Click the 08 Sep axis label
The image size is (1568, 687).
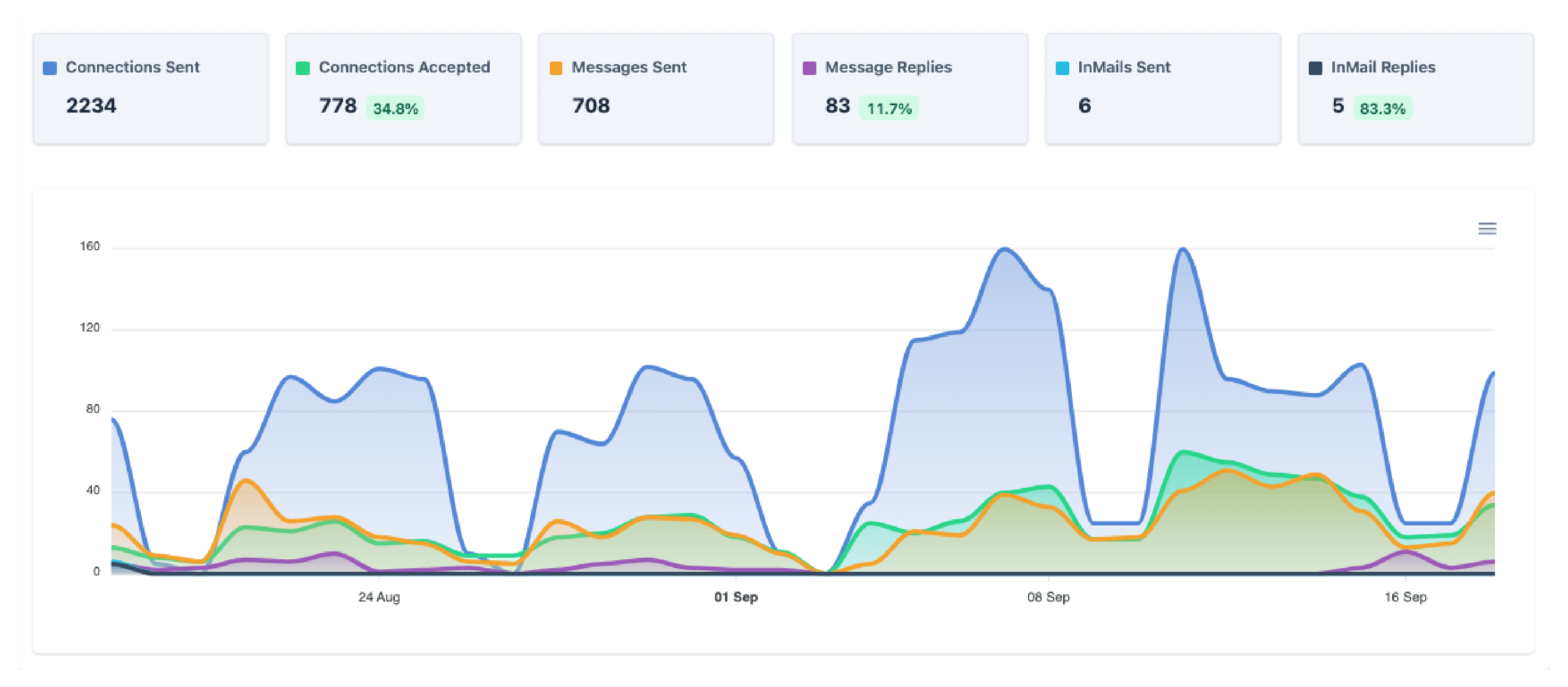coord(1048,597)
